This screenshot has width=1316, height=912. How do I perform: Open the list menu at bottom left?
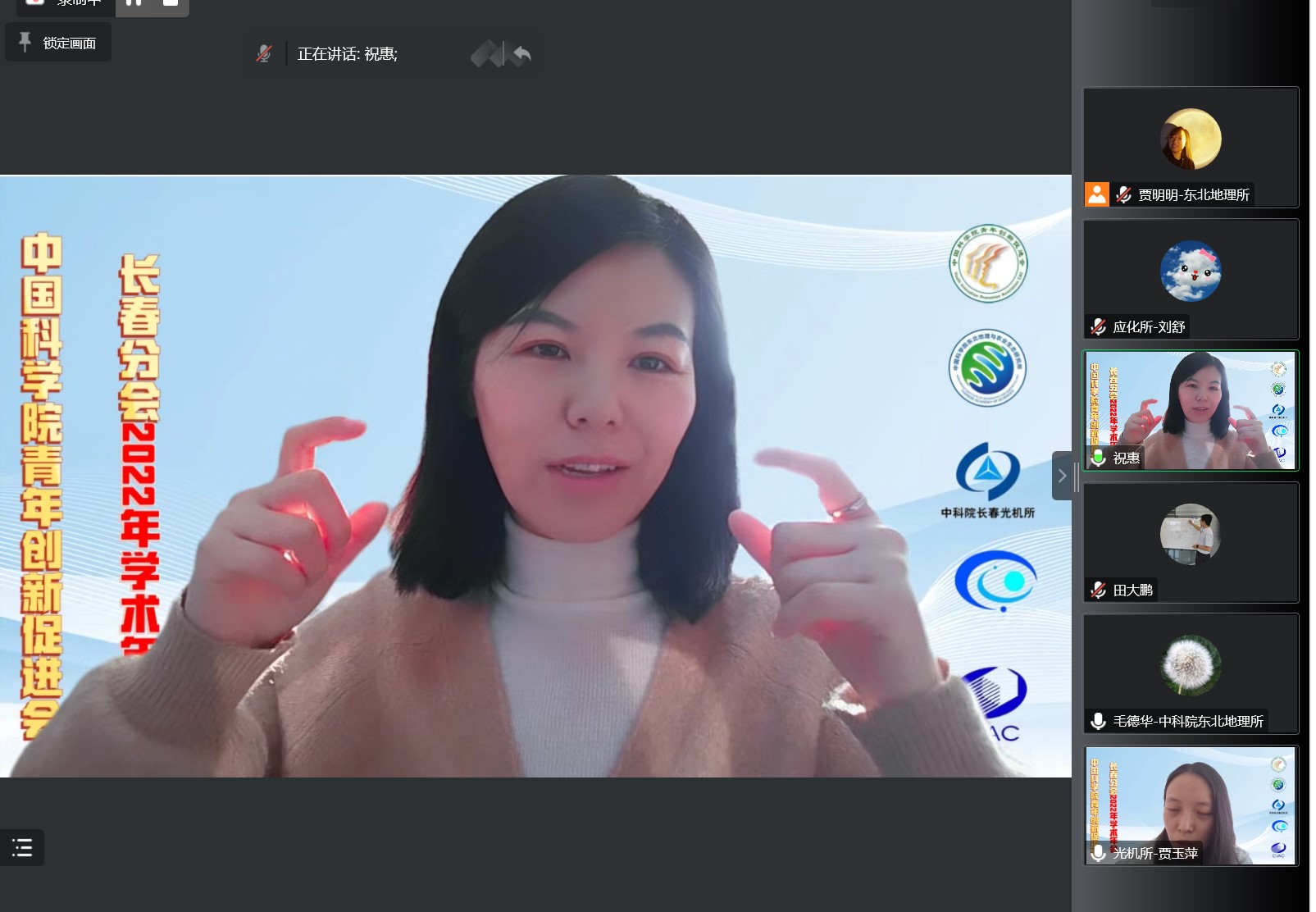tap(22, 848)
